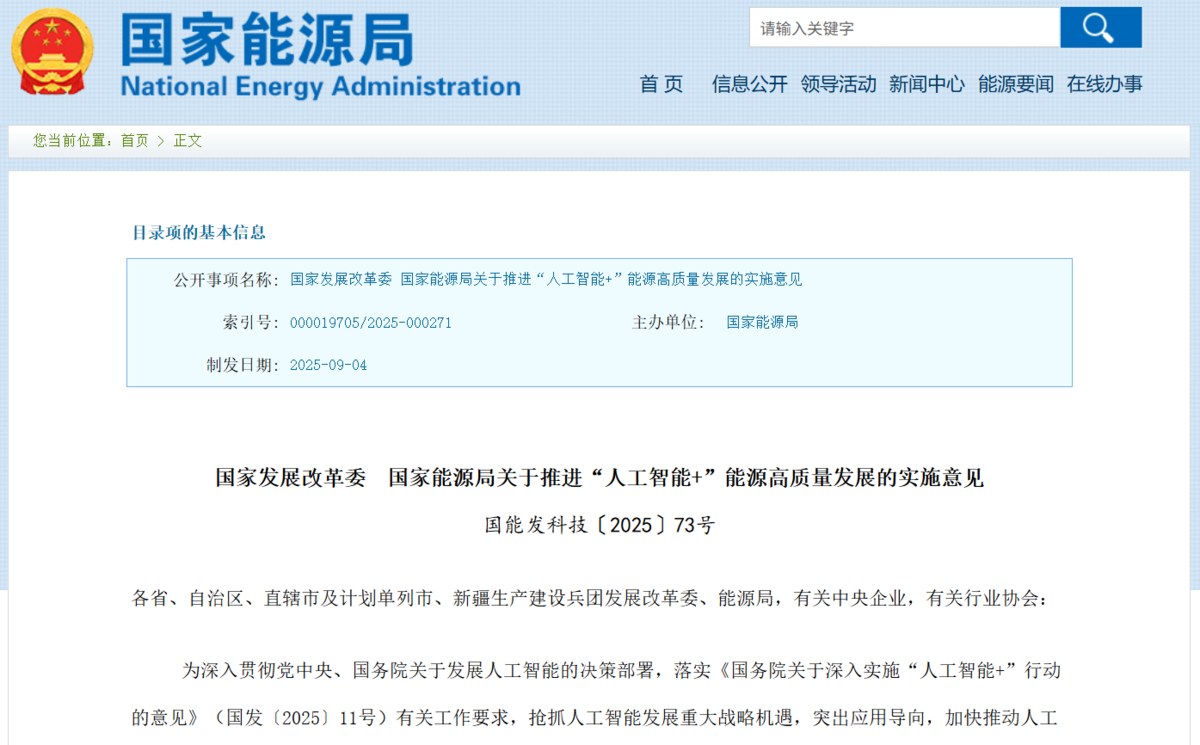The height and width of the screenshot is (745, 1200).
Task: Click the paragraph line starting 为深入贯彻党中央
Action: click(x=620, y=670)
